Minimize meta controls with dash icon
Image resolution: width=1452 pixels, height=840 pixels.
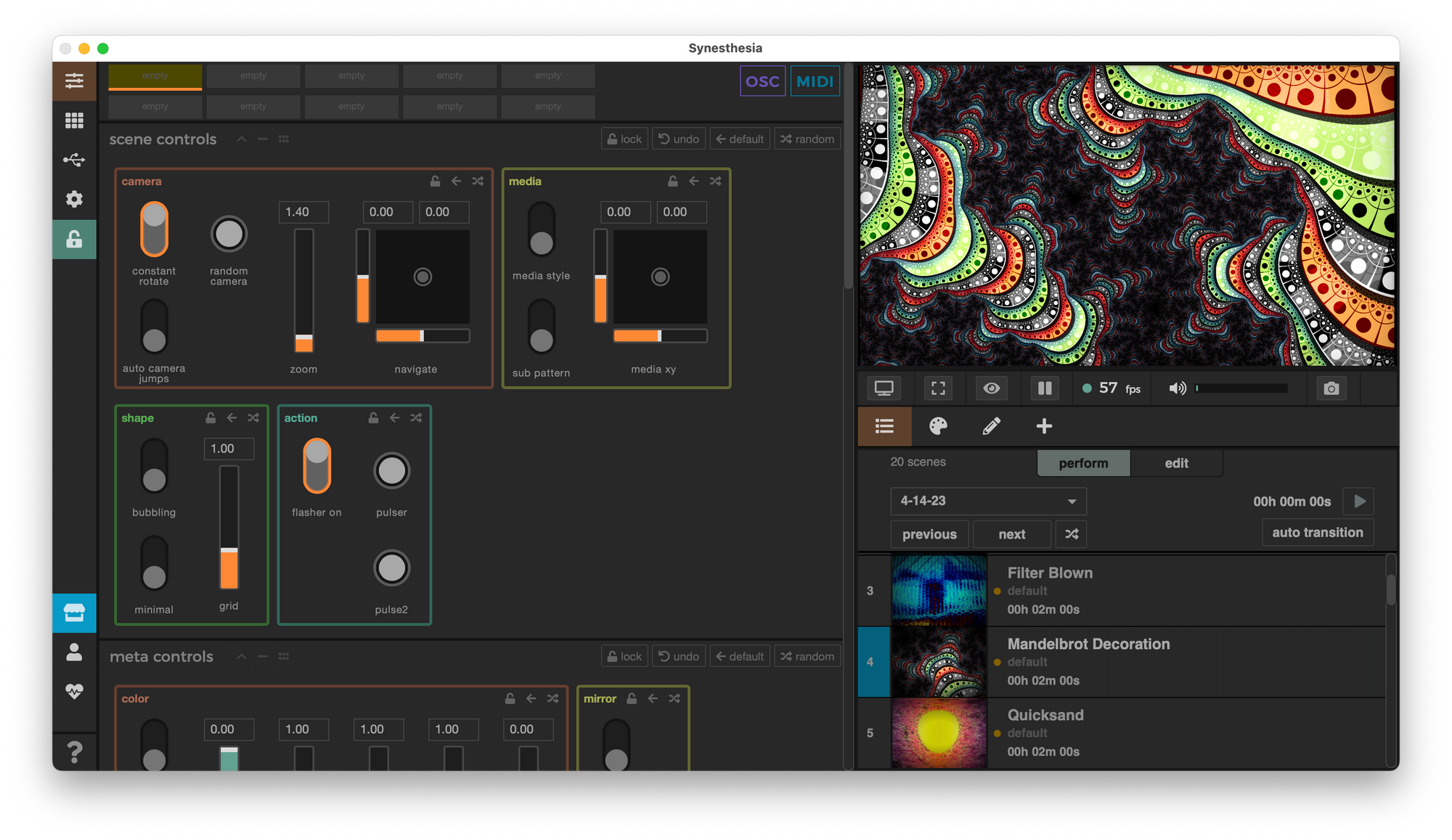pos(263,657)
